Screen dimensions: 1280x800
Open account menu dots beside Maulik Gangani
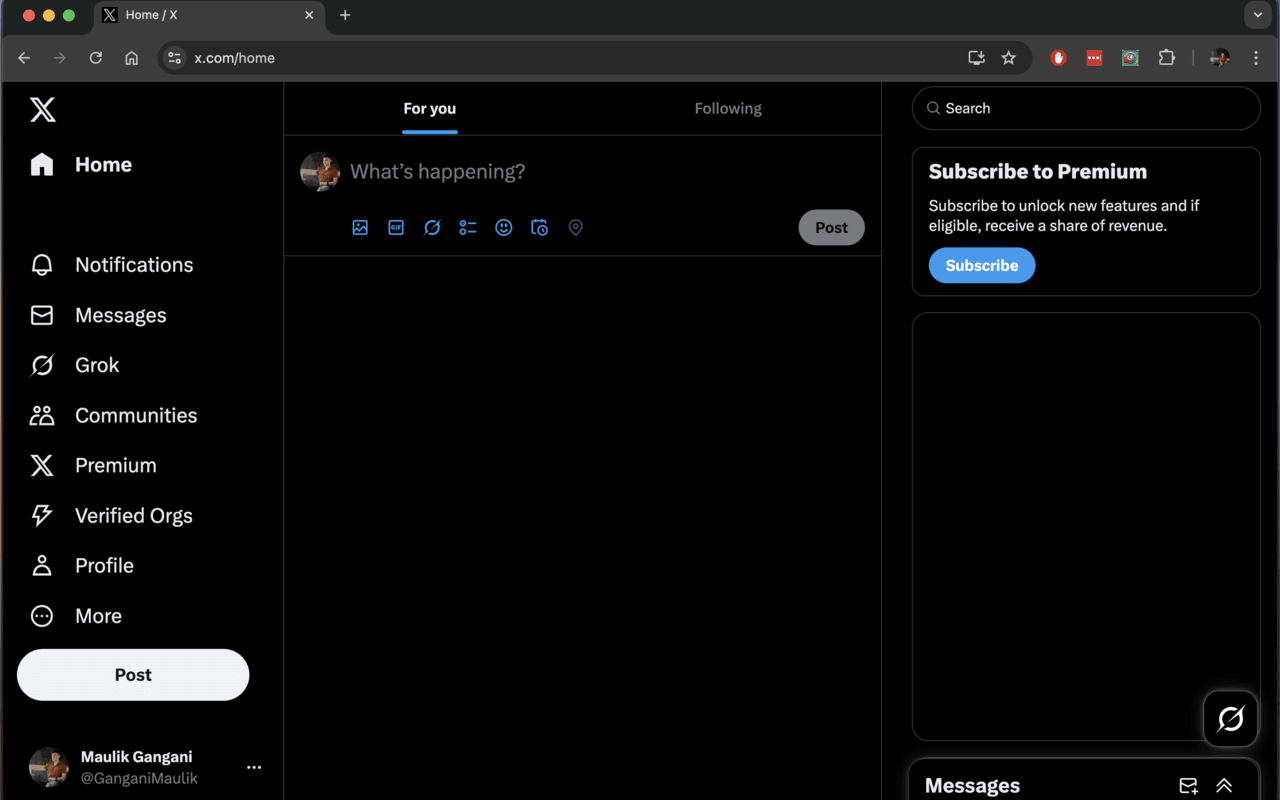[254, 767]
